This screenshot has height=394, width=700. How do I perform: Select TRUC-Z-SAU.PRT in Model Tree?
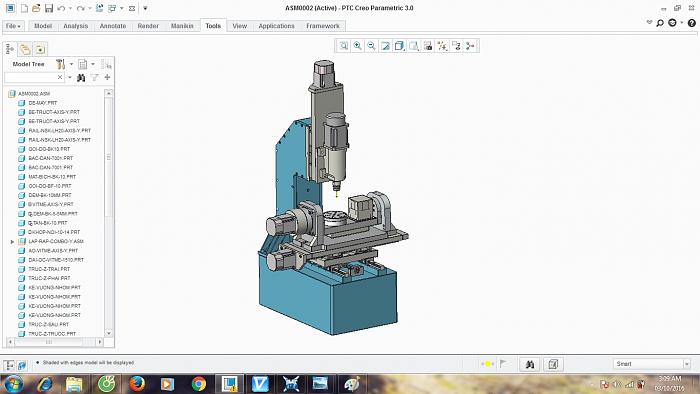(49, 324)
